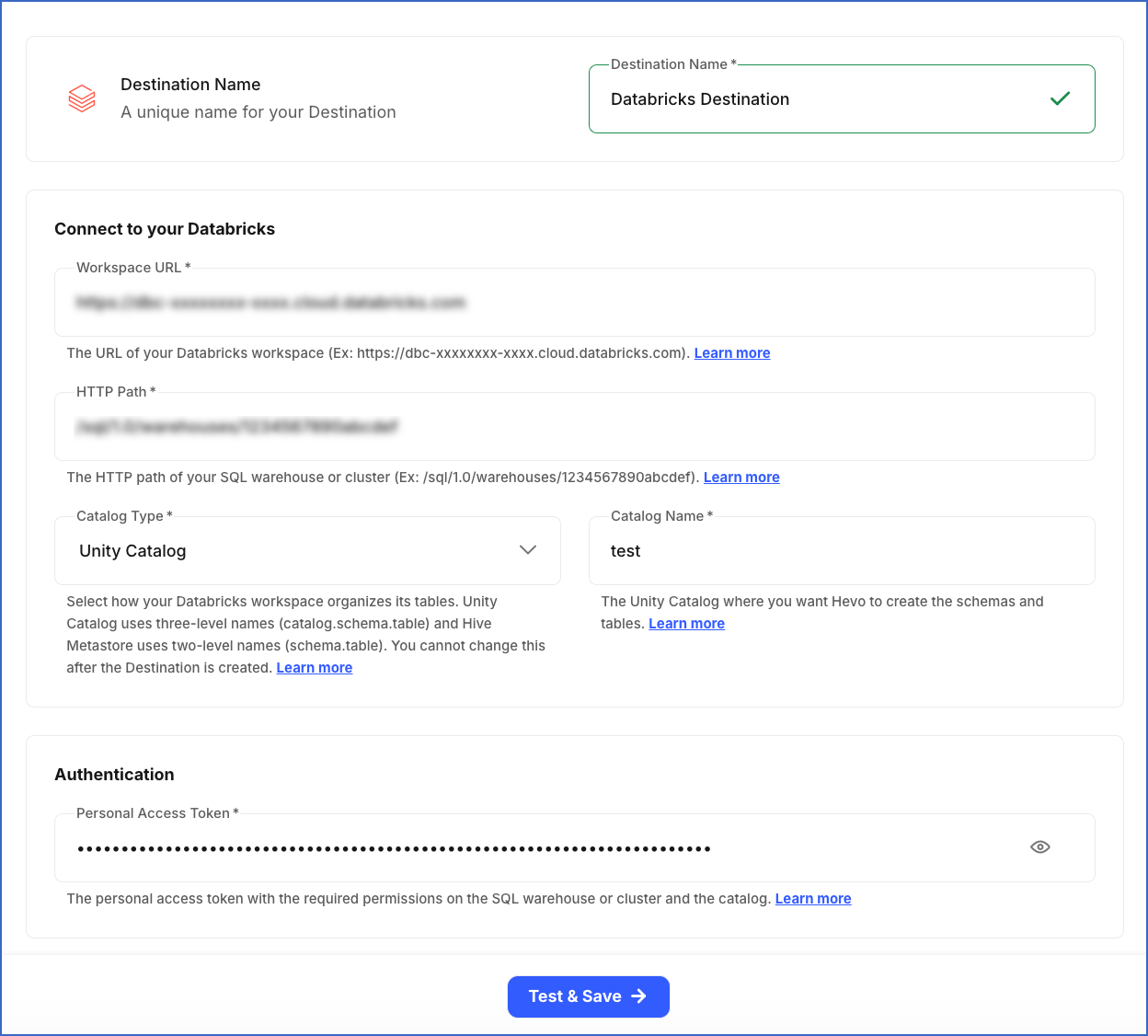This screenshot has height=1036, width=1148.
Task: Expand the Catalog Type dropdown chevron
Action: coord(527,550)
